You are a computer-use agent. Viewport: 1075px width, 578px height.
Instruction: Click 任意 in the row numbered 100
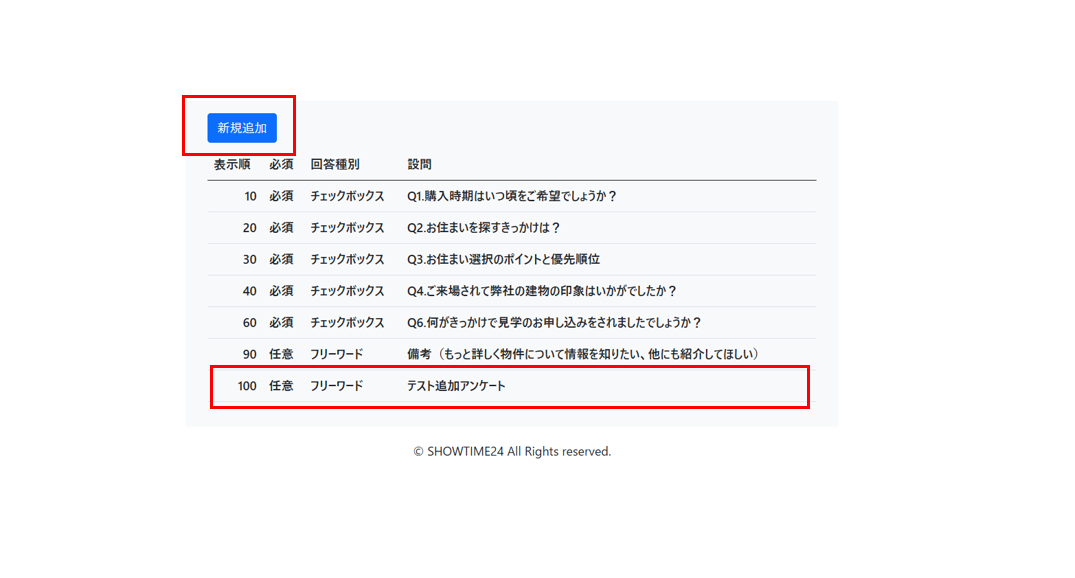point(281,386)
